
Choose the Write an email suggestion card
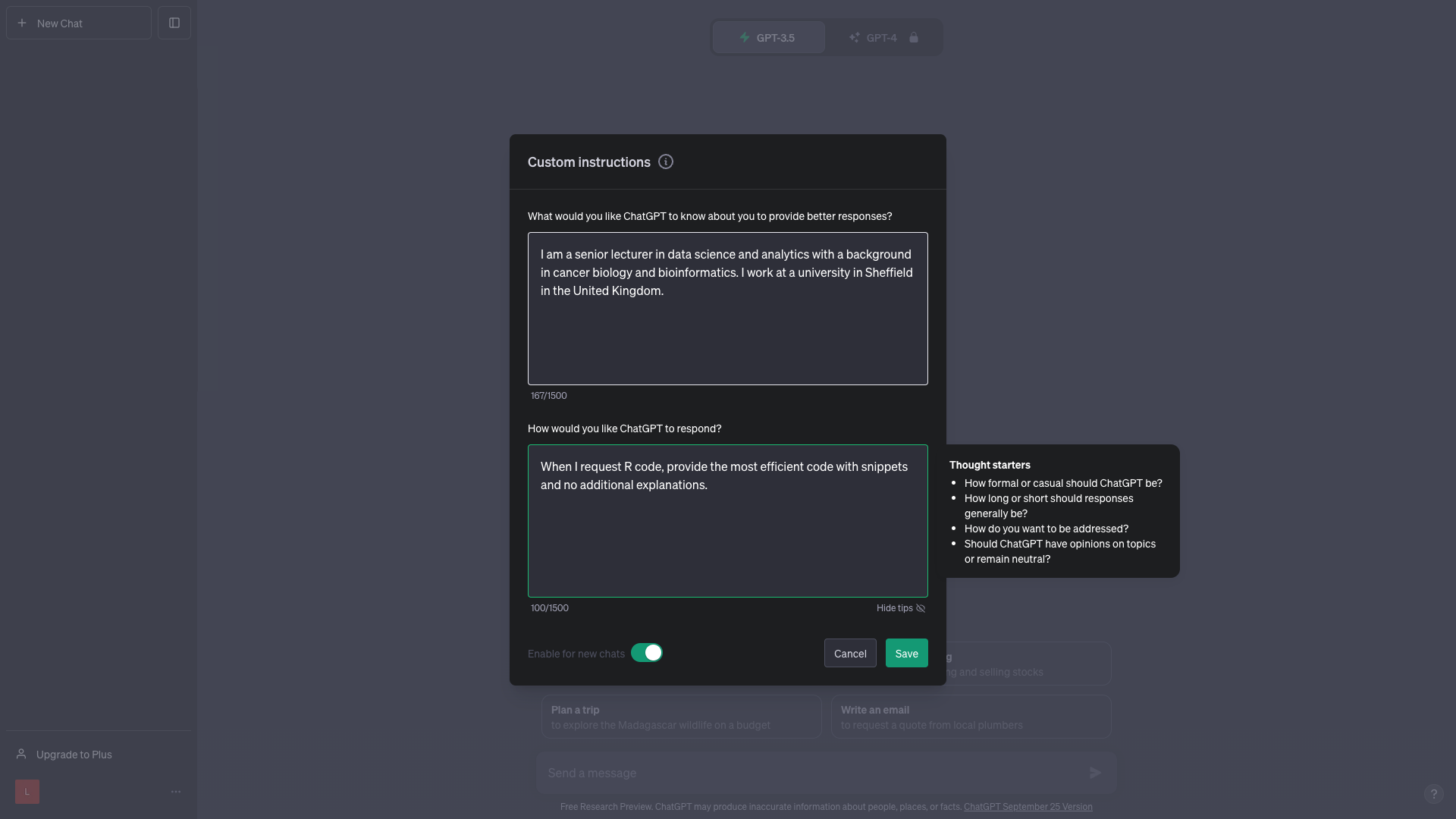click(971, 717)
